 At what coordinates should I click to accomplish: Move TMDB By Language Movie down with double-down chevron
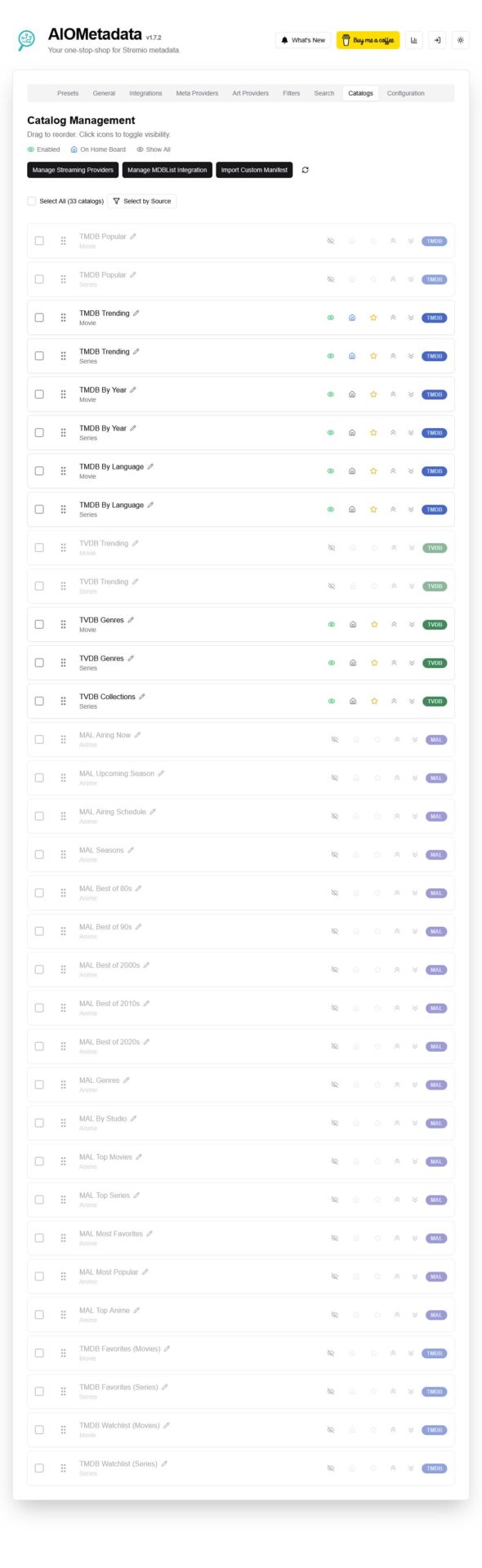(412, 471)
